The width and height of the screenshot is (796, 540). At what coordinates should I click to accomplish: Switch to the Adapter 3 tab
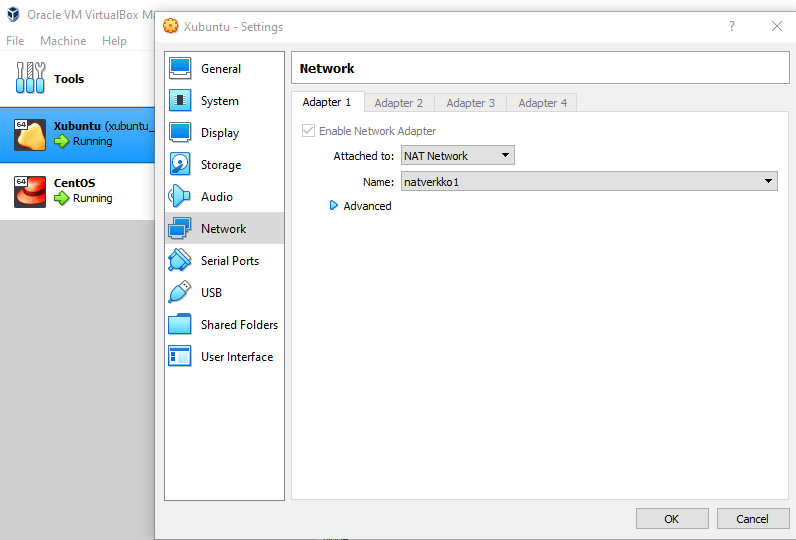tap(471, 103)
